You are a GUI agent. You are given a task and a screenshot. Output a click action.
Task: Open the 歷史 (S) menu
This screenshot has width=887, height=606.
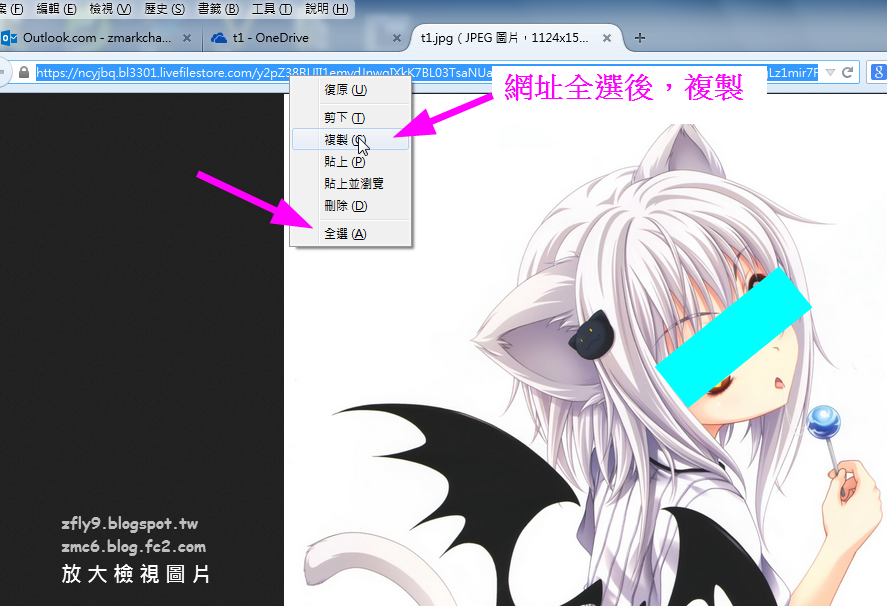click(x=165, y=8)
